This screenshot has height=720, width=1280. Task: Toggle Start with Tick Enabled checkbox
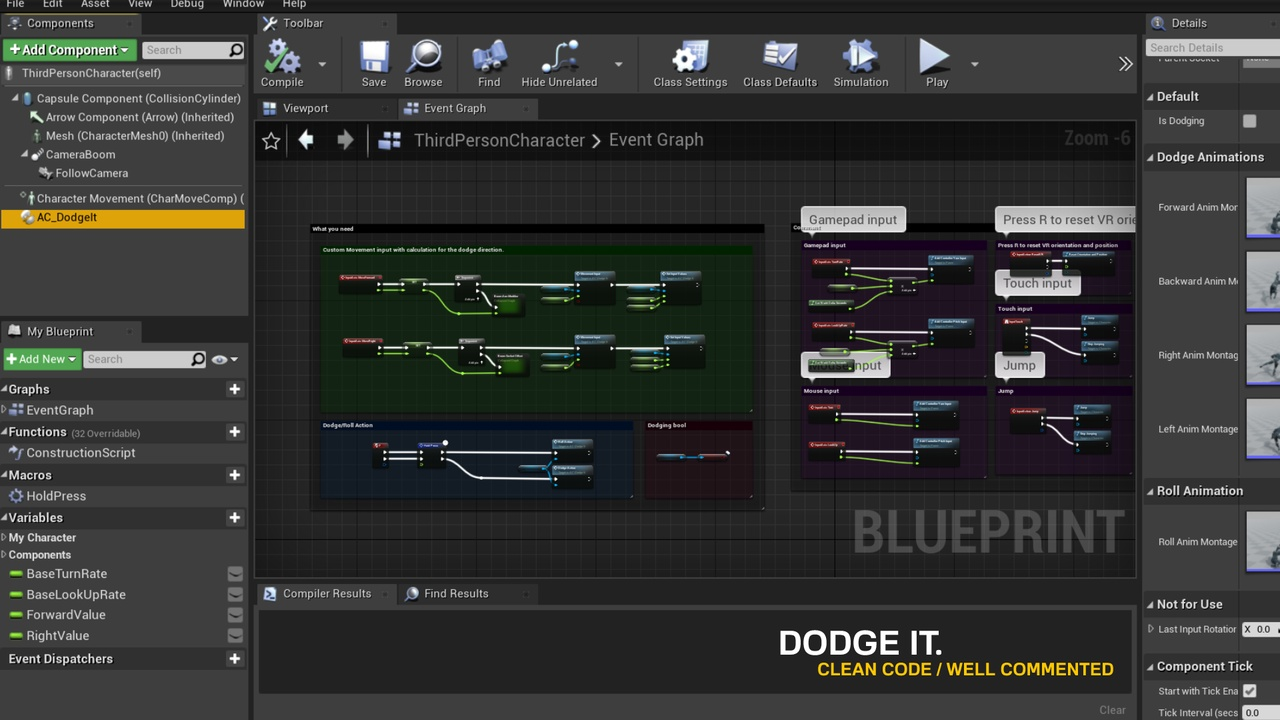pos(1249,691)
